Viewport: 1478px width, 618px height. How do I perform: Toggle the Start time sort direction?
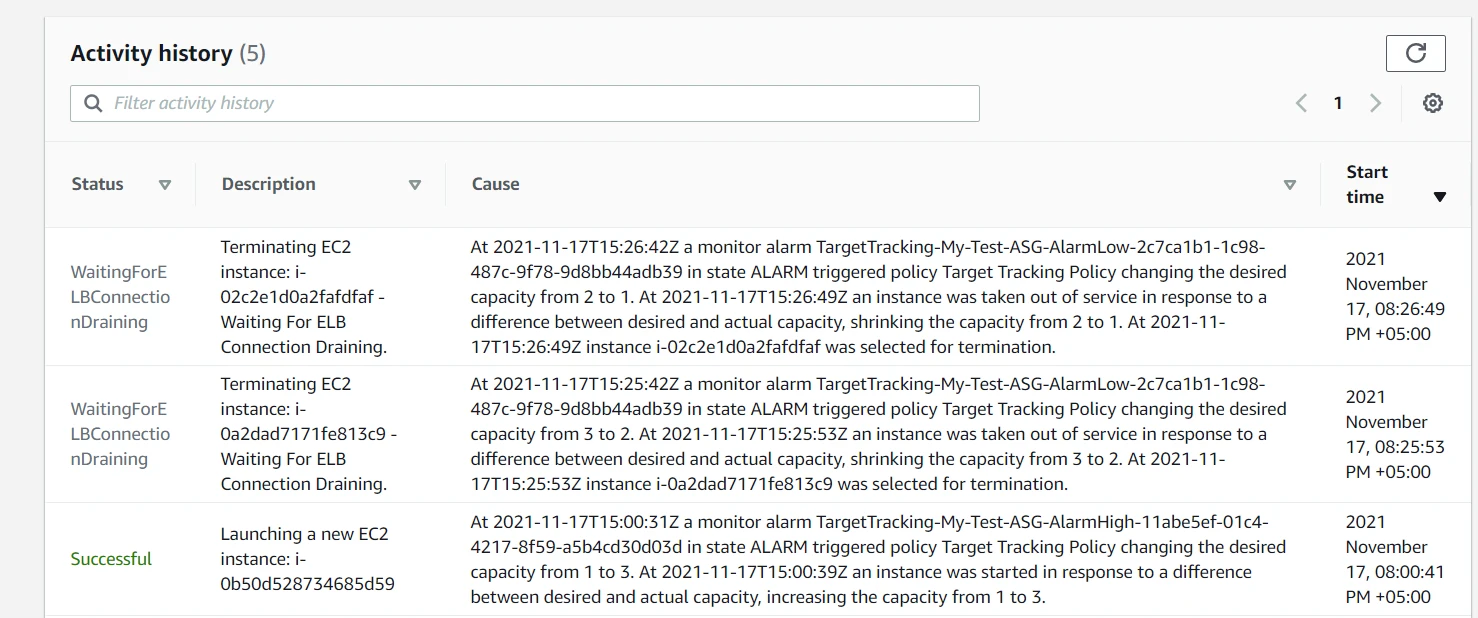coord(1440,196)
